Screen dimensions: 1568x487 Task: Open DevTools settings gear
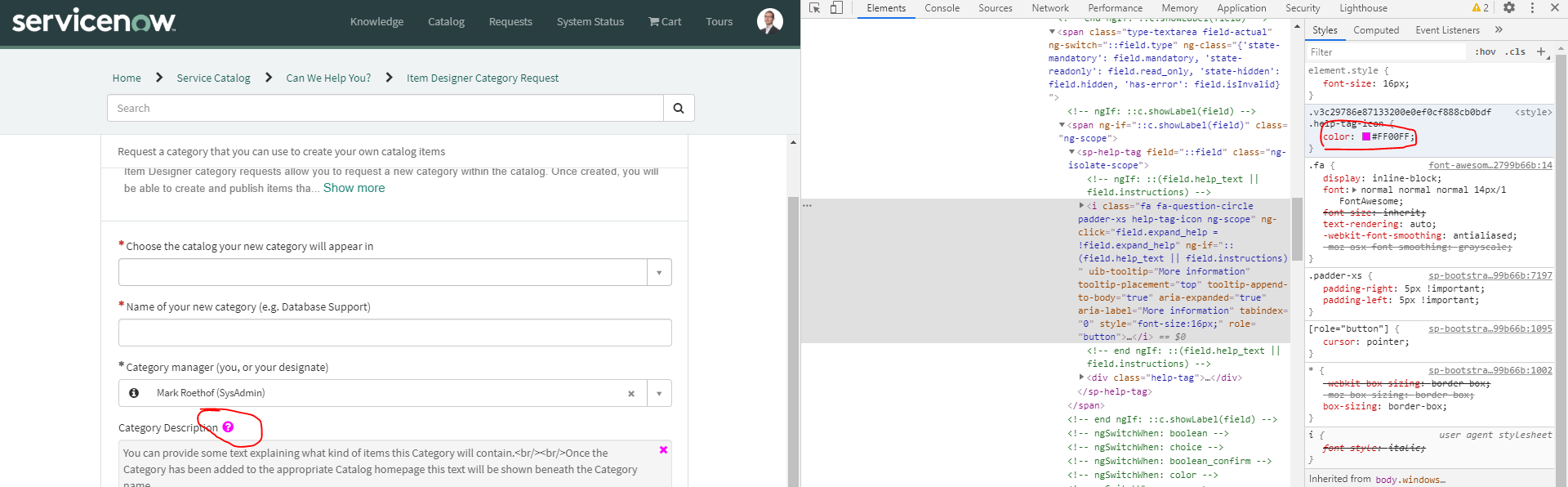point(1509,7)
